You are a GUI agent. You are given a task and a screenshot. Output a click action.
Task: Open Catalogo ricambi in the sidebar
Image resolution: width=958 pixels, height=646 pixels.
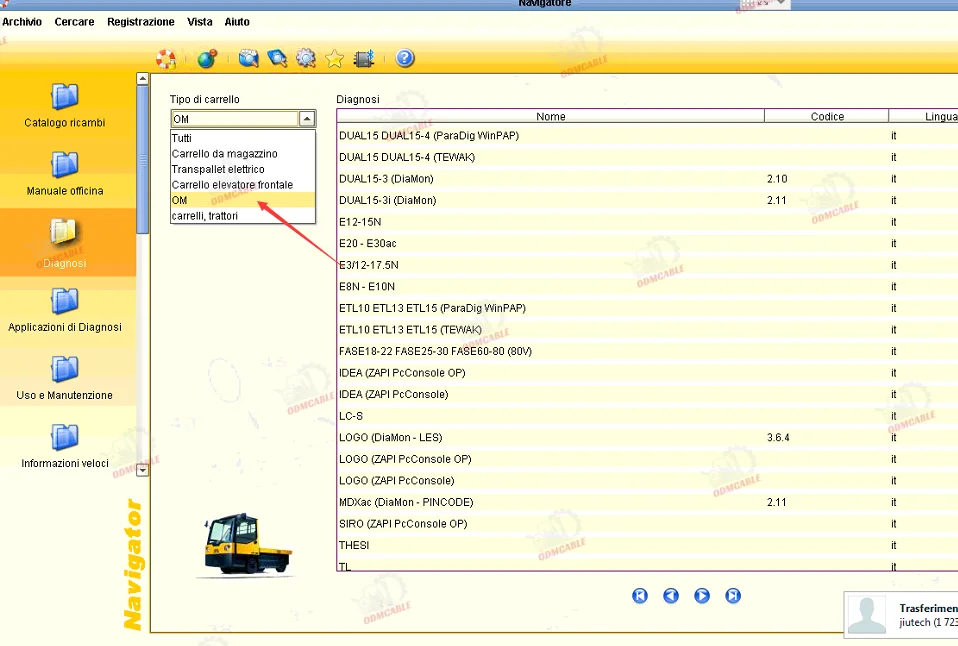[65, 106]
